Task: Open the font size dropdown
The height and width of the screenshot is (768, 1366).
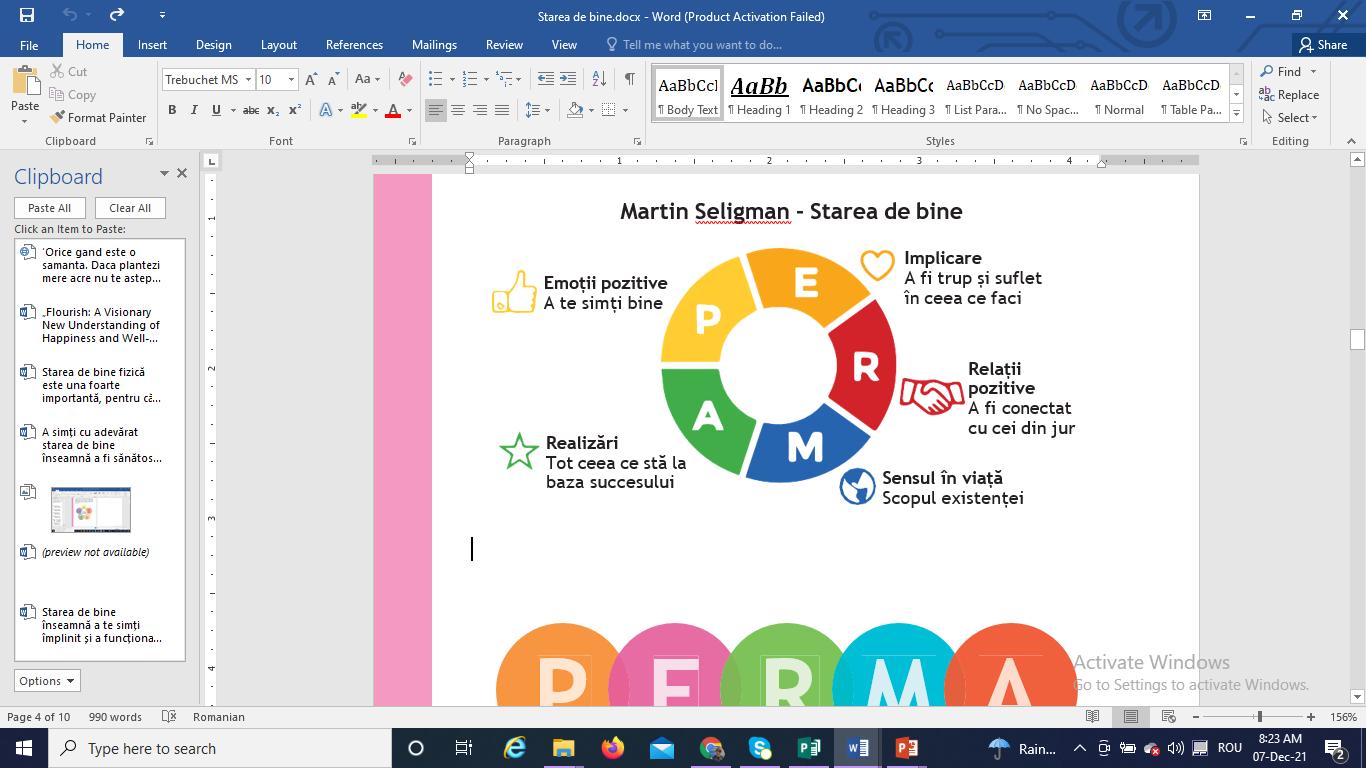Action: click(x=291, y=80)
